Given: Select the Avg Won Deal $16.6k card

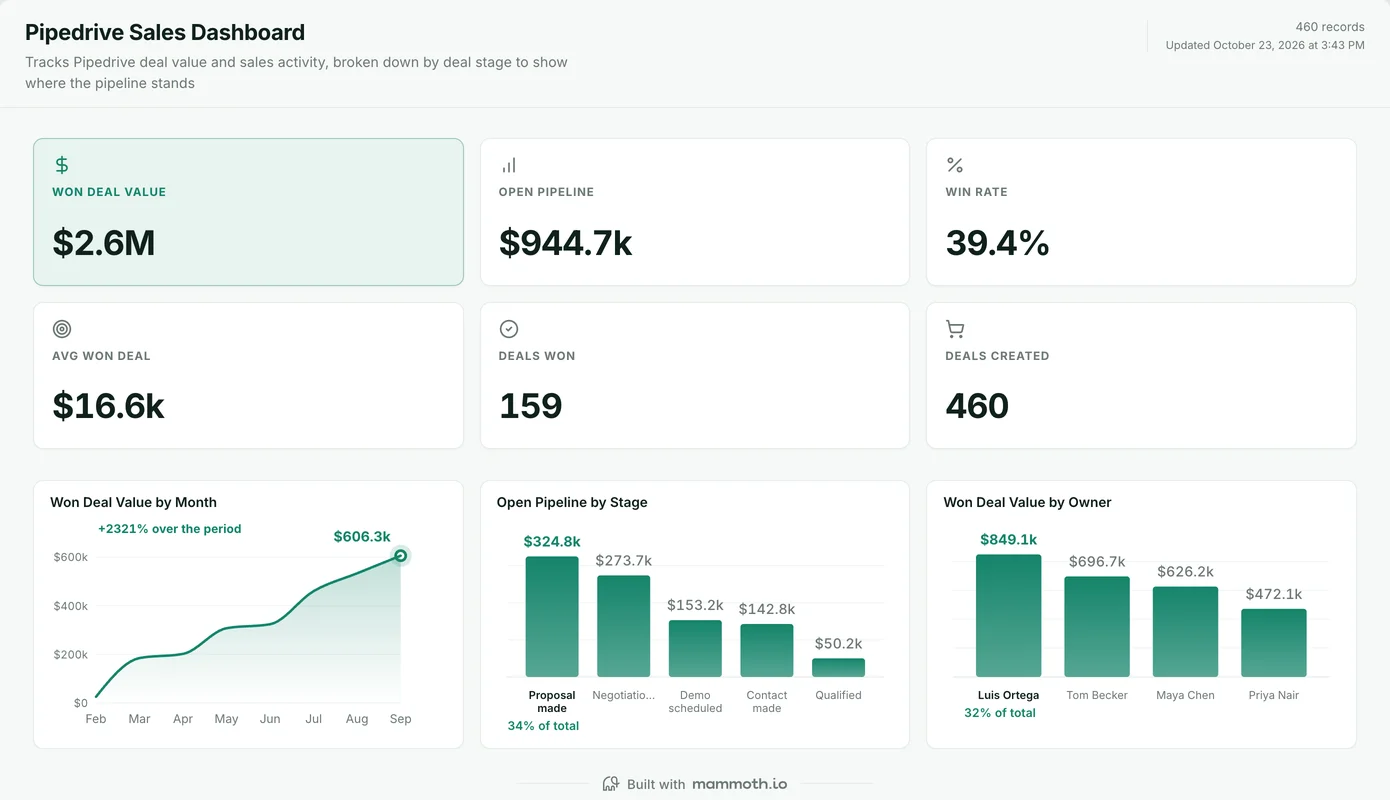Looking at the screenshot, I should coord(248,376).
